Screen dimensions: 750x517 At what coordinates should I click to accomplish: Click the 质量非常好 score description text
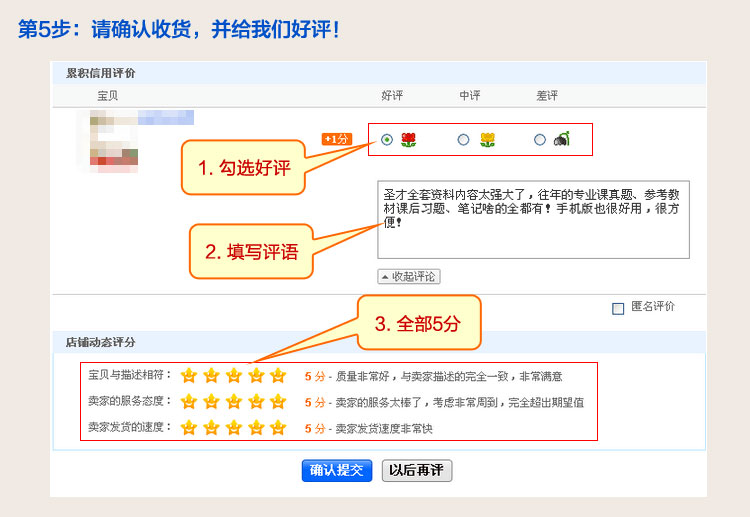tap(449, 376)
